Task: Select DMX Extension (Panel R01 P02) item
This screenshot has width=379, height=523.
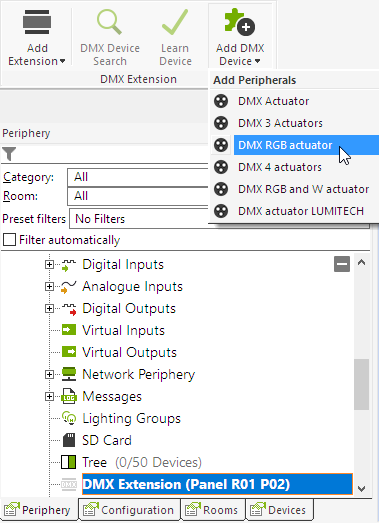Action: (x=217, y=484)
